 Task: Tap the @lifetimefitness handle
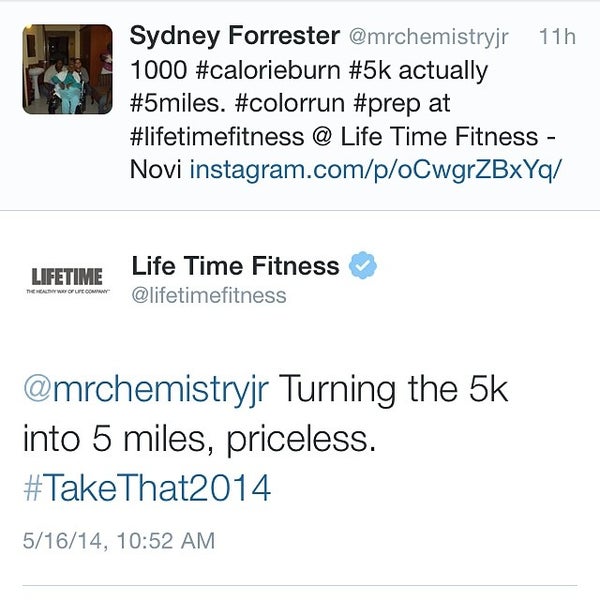coord(209,295)
